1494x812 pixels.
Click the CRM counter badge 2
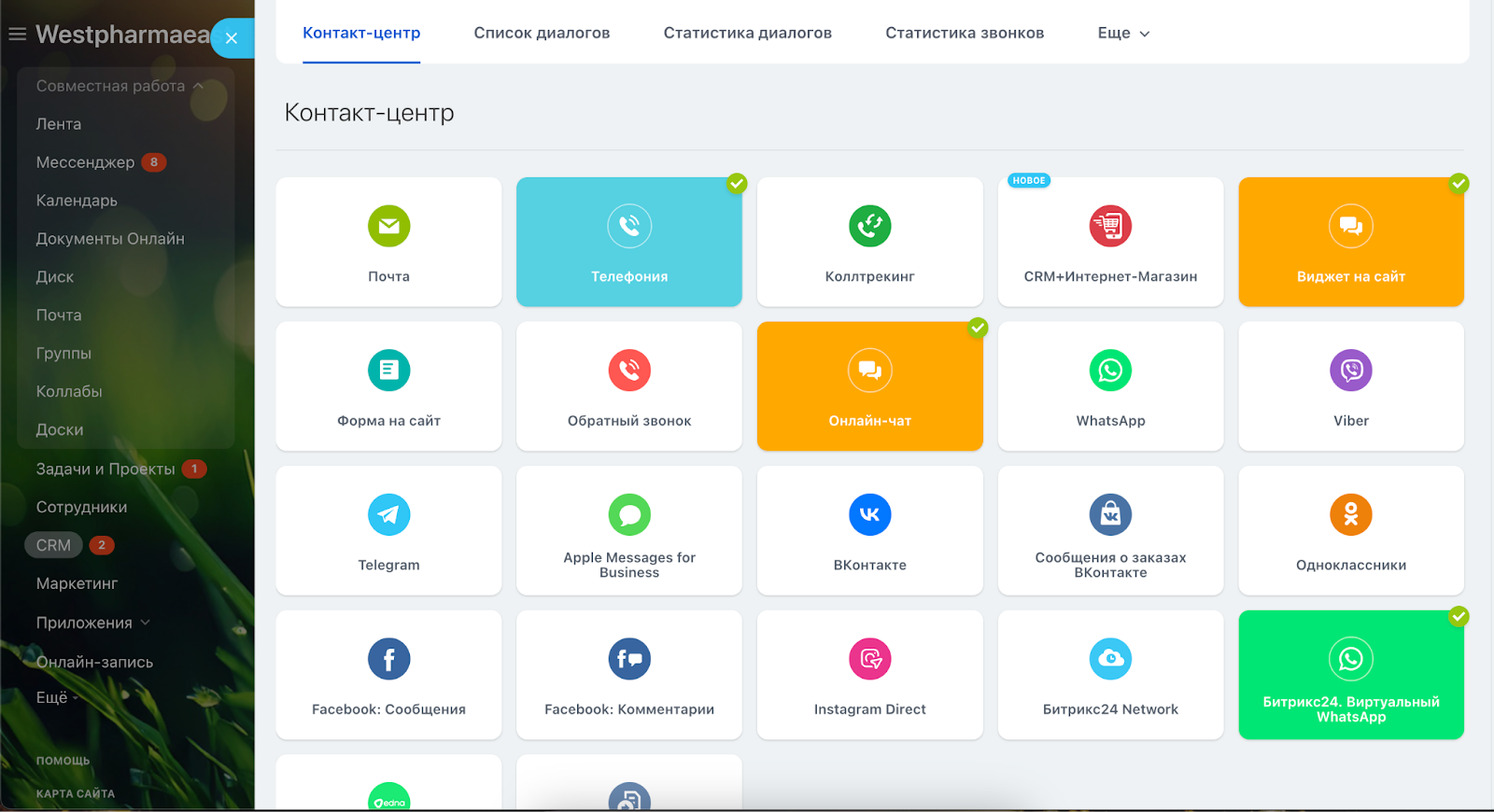pos(102,545)
